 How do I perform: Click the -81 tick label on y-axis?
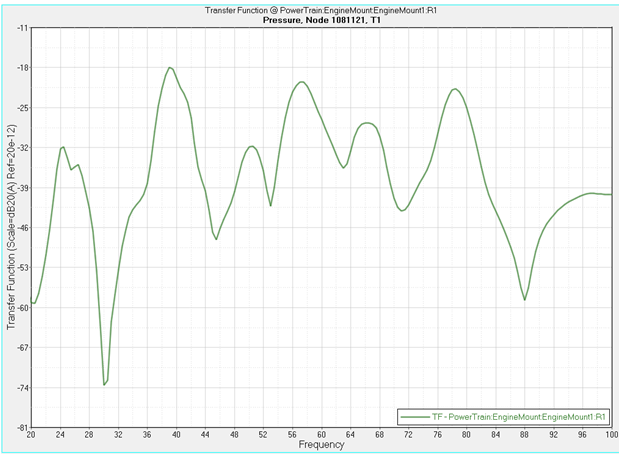coord(21,427)
